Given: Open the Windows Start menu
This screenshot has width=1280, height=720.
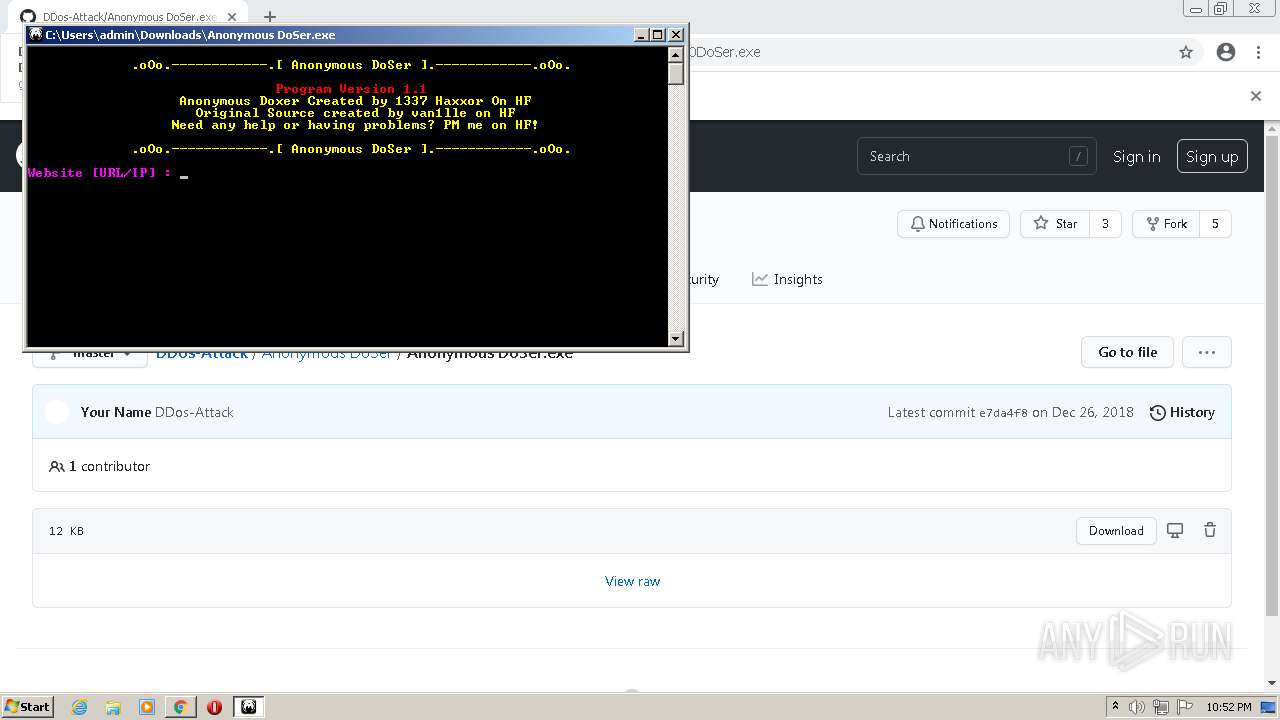Looking at the screenshot, I should point(27,706).
